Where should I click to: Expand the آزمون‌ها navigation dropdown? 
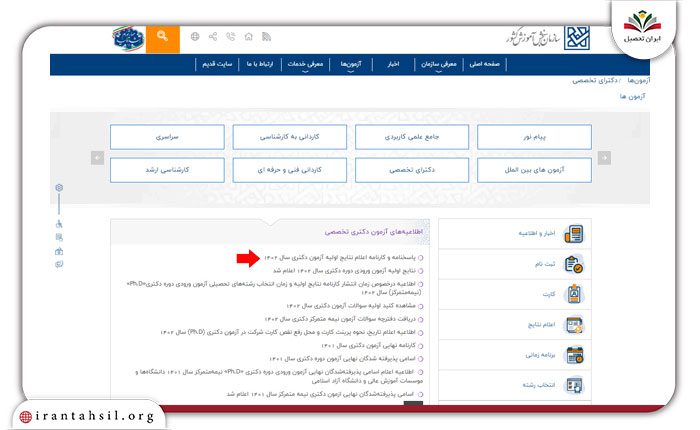click(x=351, y=64)
